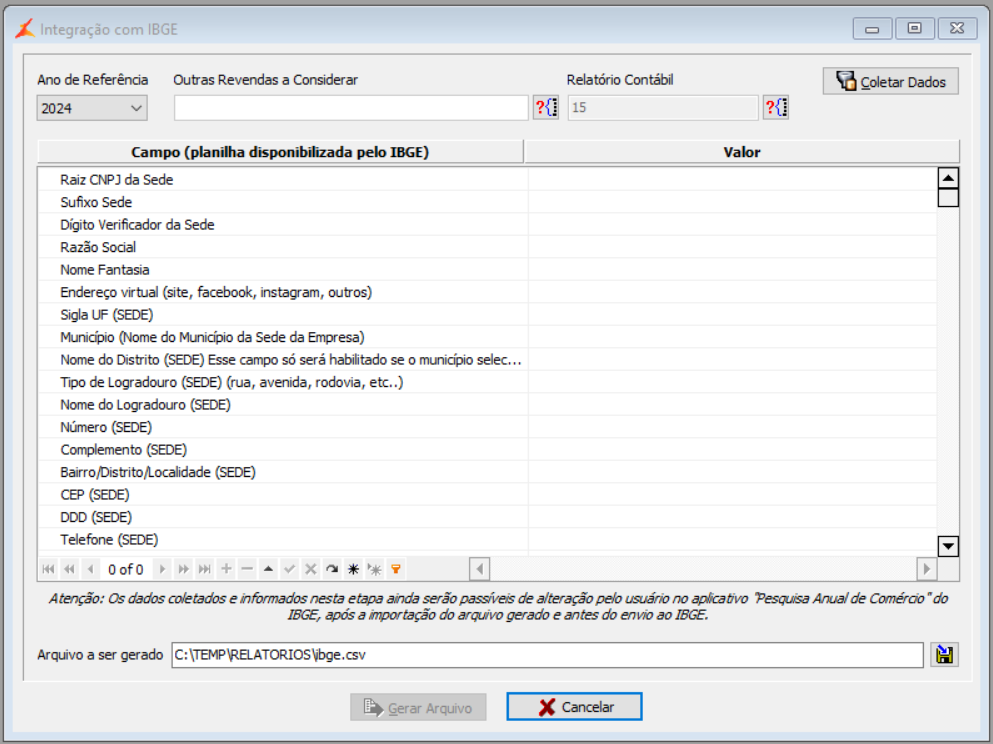
Task: Open the orange filter funnel icon
Action: click(396, 569)
